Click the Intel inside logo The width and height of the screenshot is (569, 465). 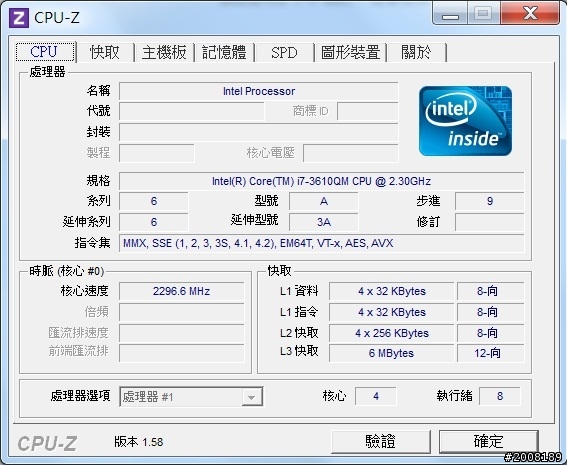[x=465, y=121]
